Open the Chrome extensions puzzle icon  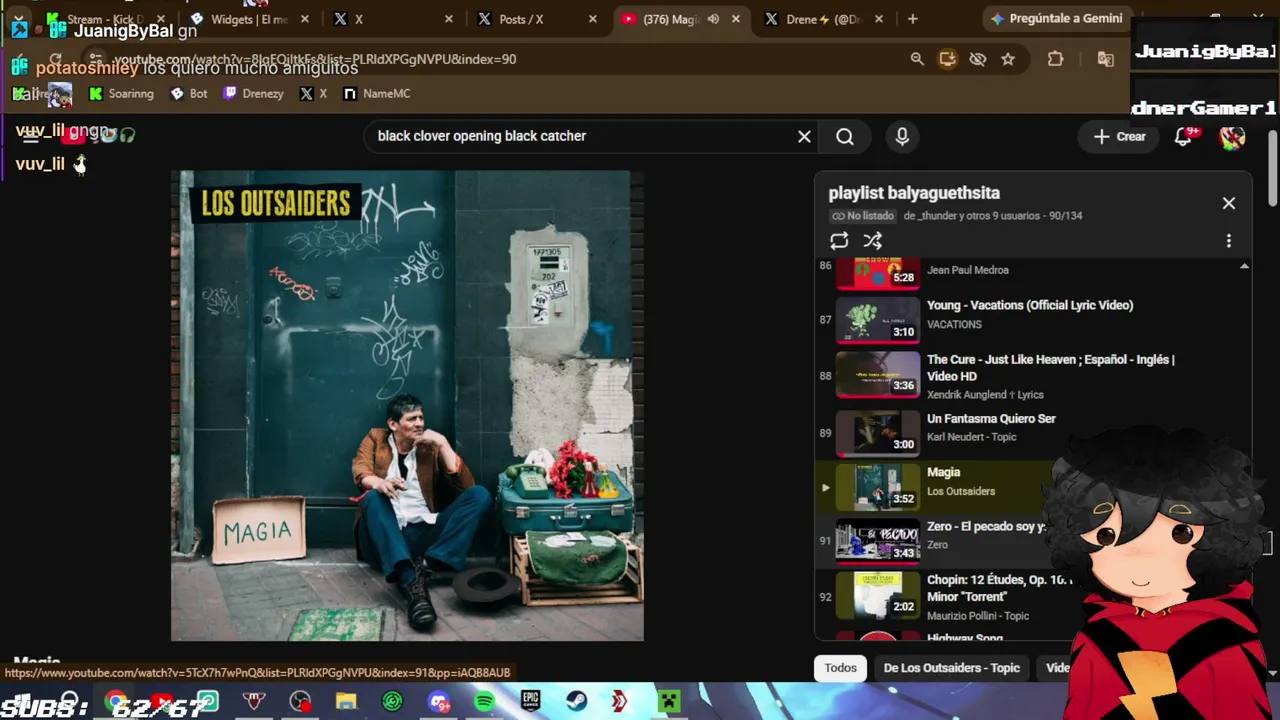click(x=1055, y=59)
